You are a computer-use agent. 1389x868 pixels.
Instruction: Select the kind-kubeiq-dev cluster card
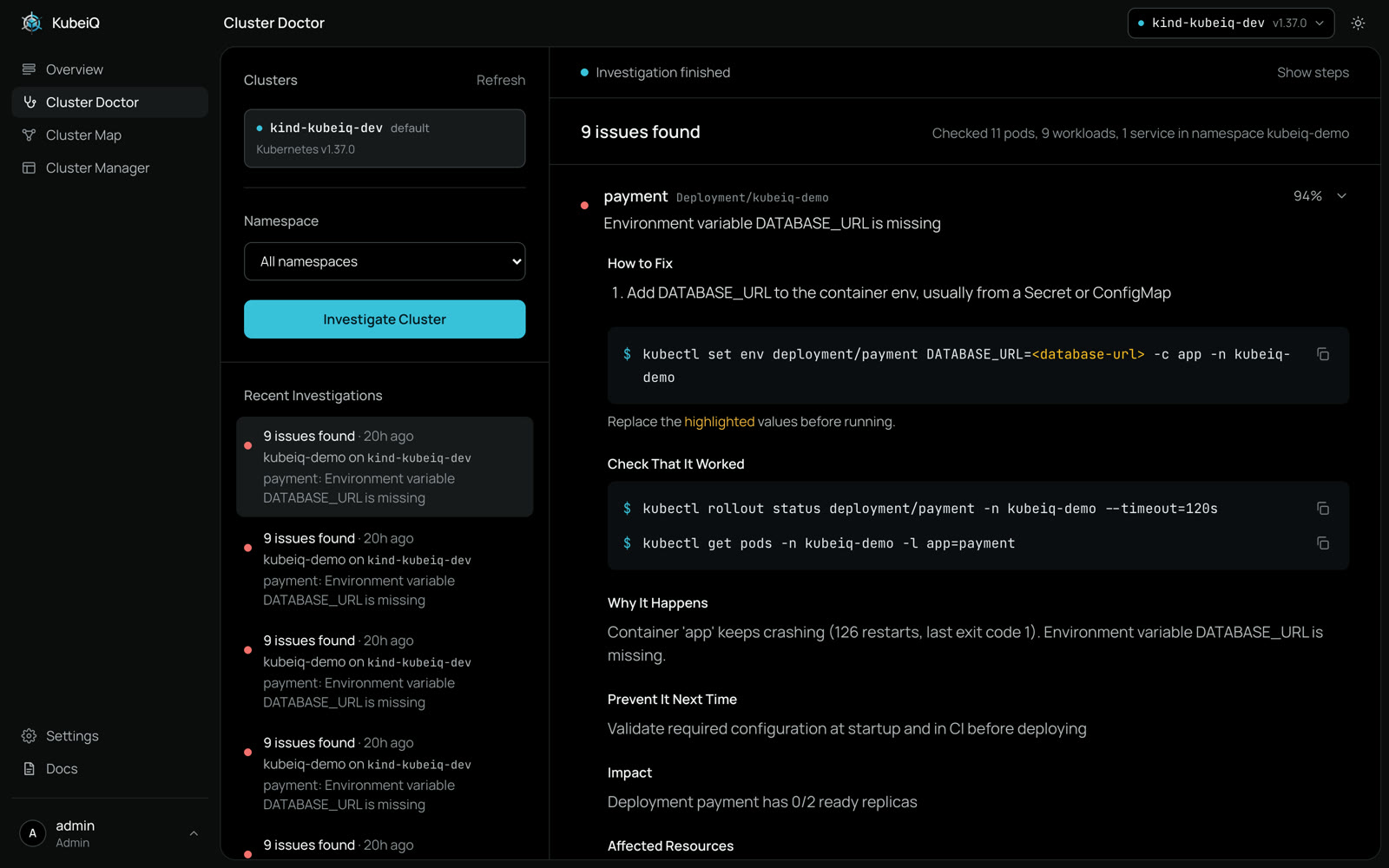(385, 138)
